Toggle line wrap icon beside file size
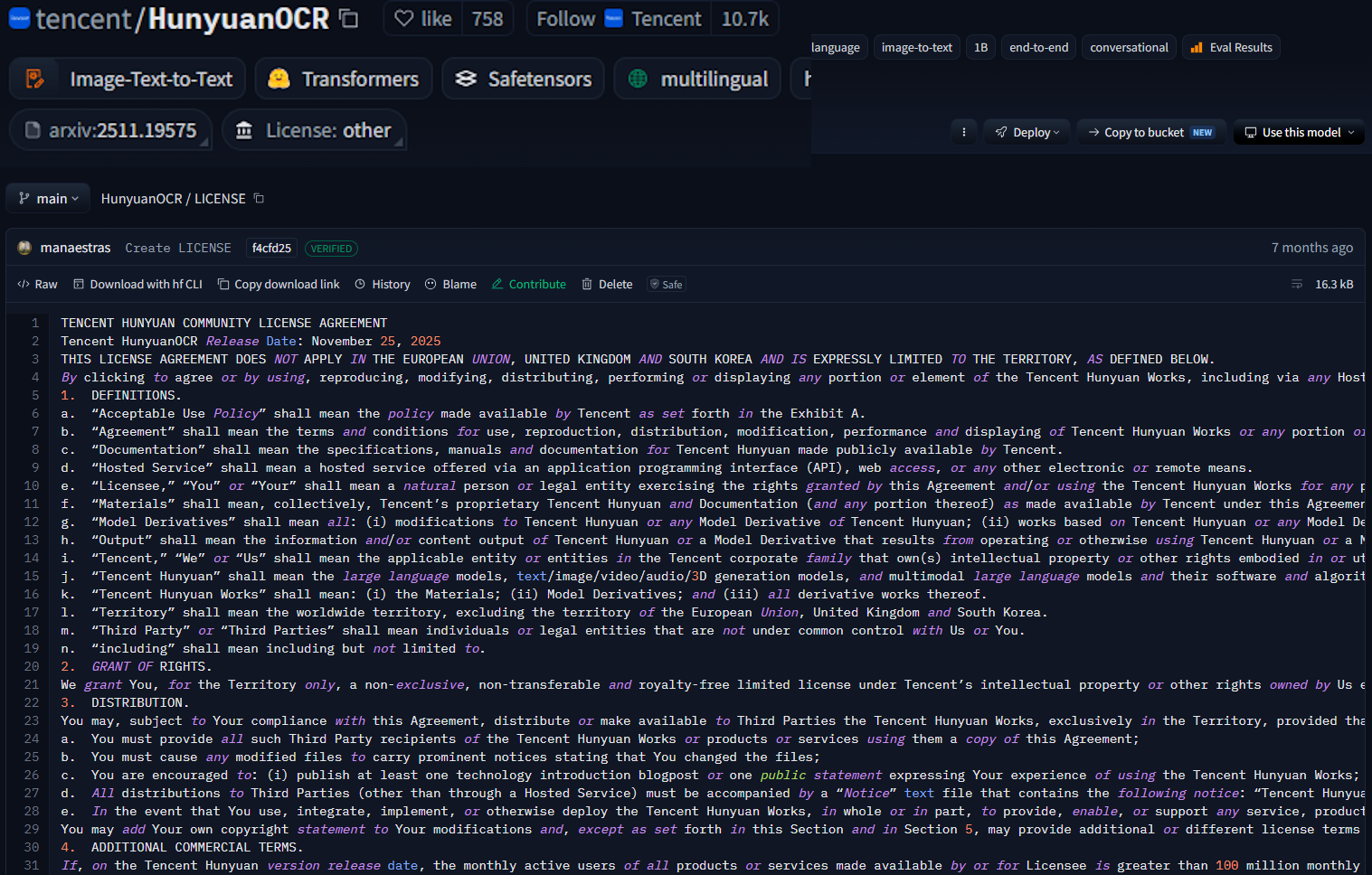This screenshot has height=875, width=1372. tap(1297, 284)
